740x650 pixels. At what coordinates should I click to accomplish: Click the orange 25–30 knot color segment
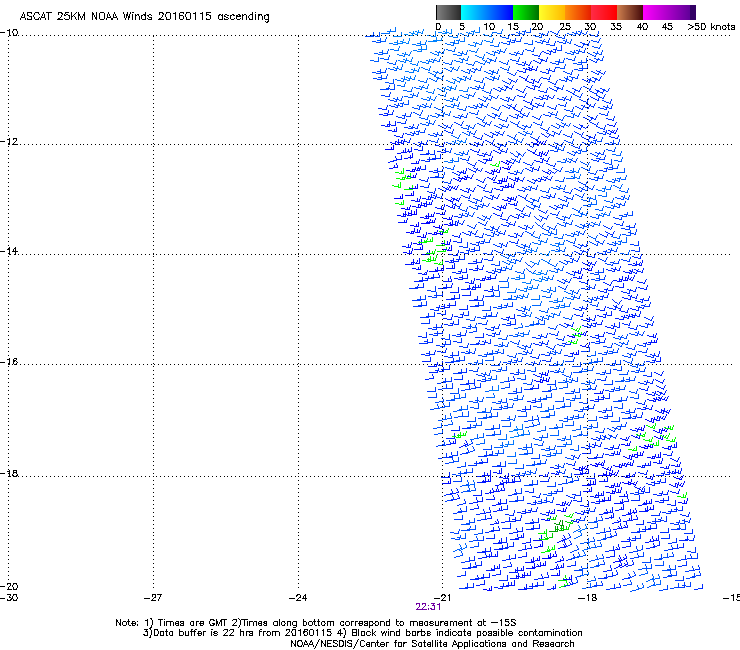pyautogui.click(x=578, y=12)
